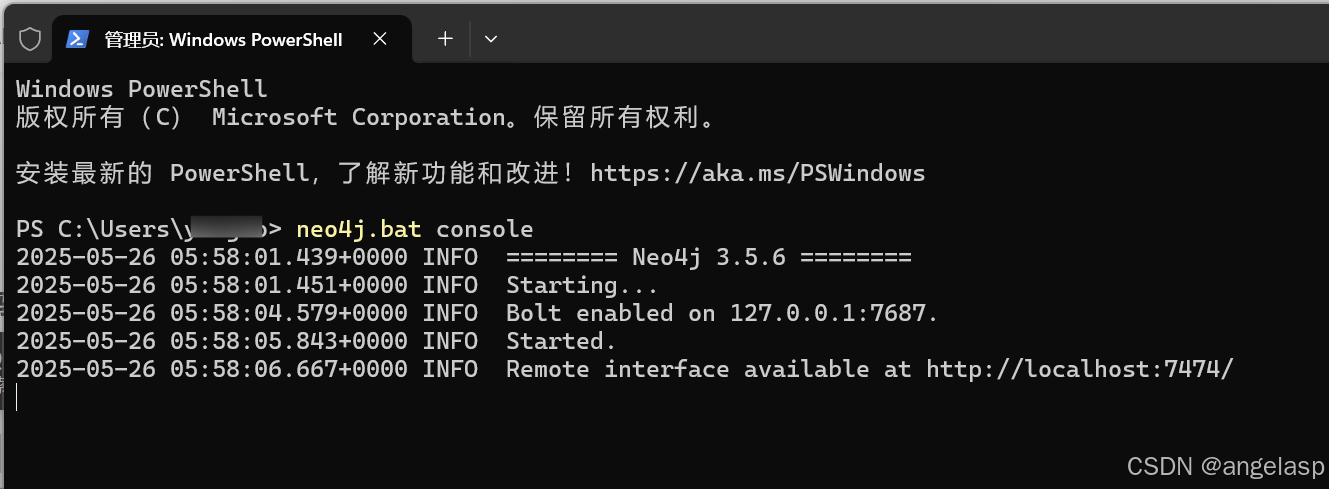
Task: Click the administrator shield icon
Action: click(30, 39)
